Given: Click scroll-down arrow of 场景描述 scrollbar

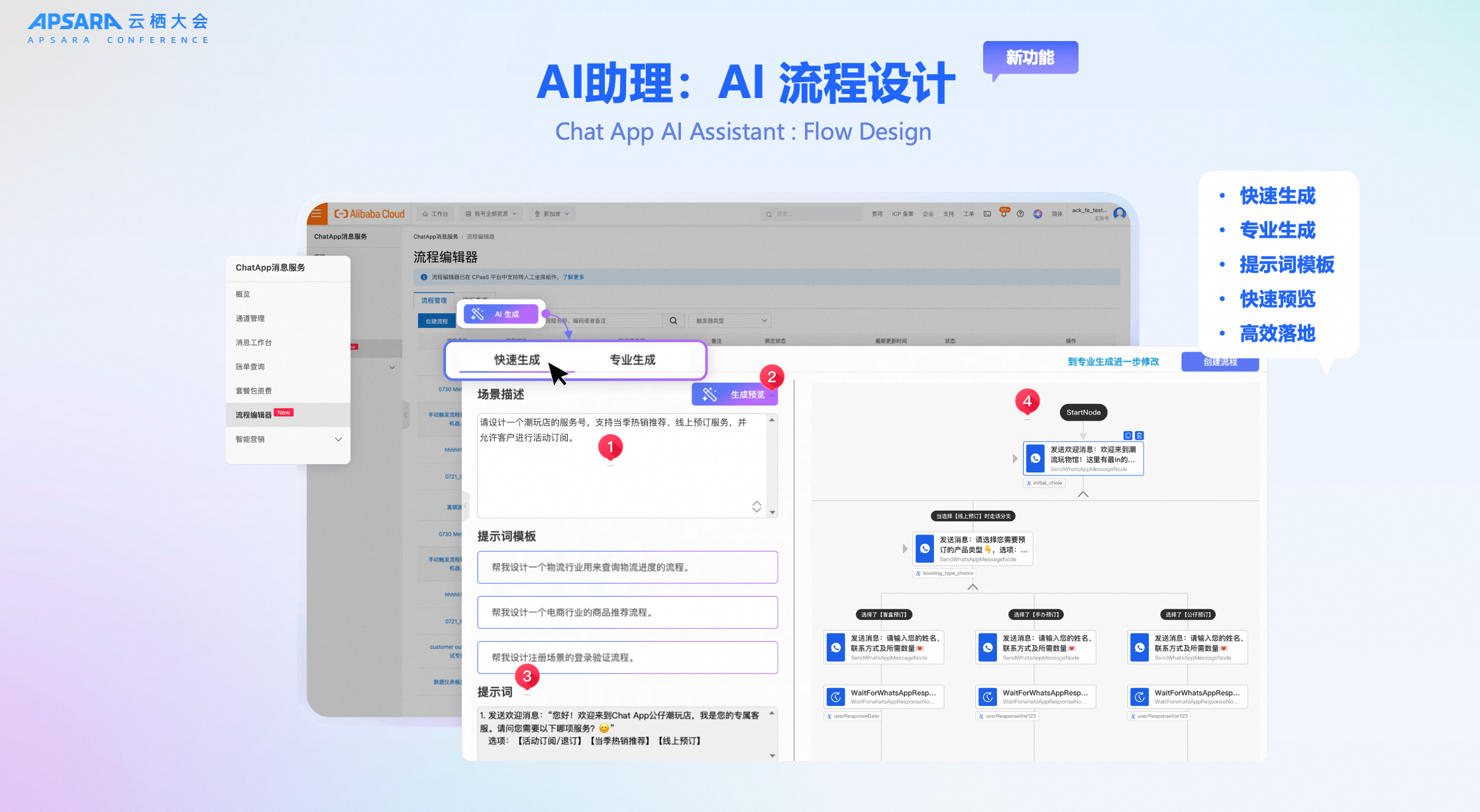Looking at the screenshot, I should [772, 512].
